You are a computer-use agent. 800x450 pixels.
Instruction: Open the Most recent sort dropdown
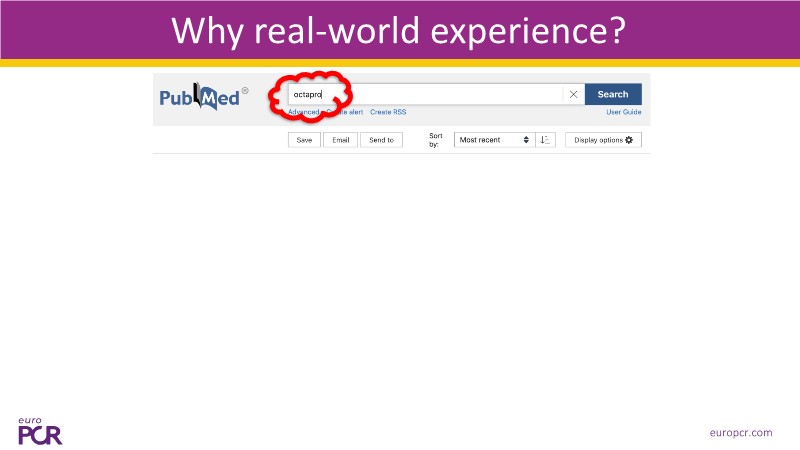point(494,140)
